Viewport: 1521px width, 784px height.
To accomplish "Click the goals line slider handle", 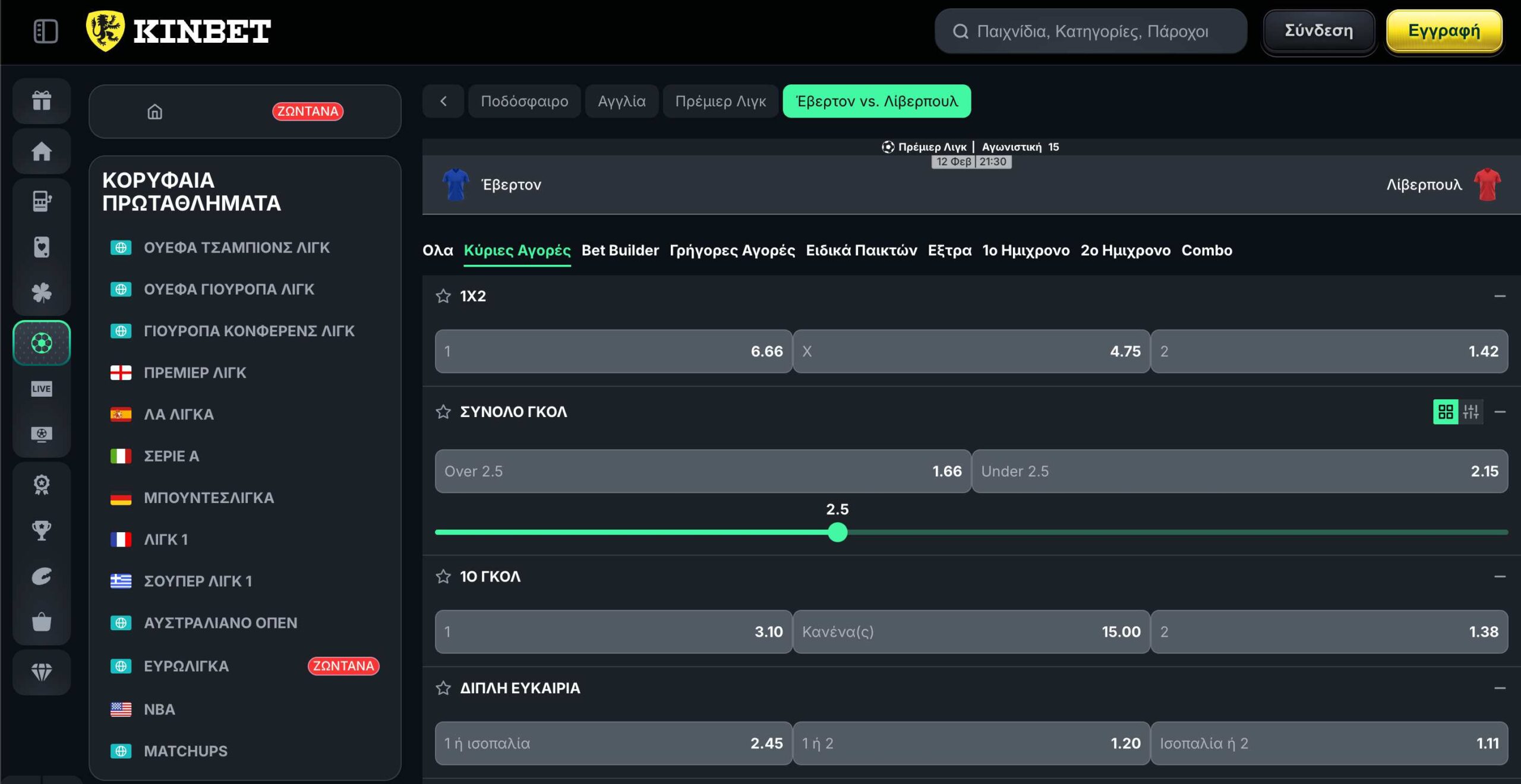I will [x=837, y=532].
